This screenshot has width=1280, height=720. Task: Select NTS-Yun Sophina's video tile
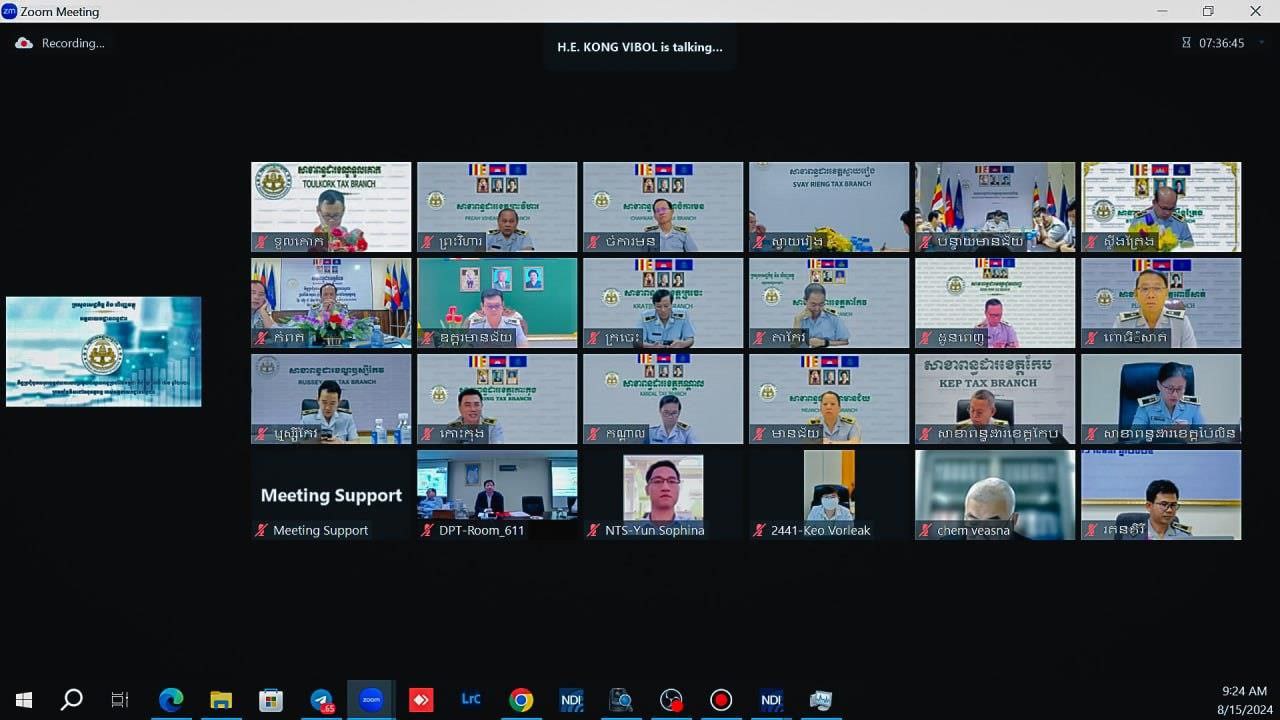click(662, 494)
